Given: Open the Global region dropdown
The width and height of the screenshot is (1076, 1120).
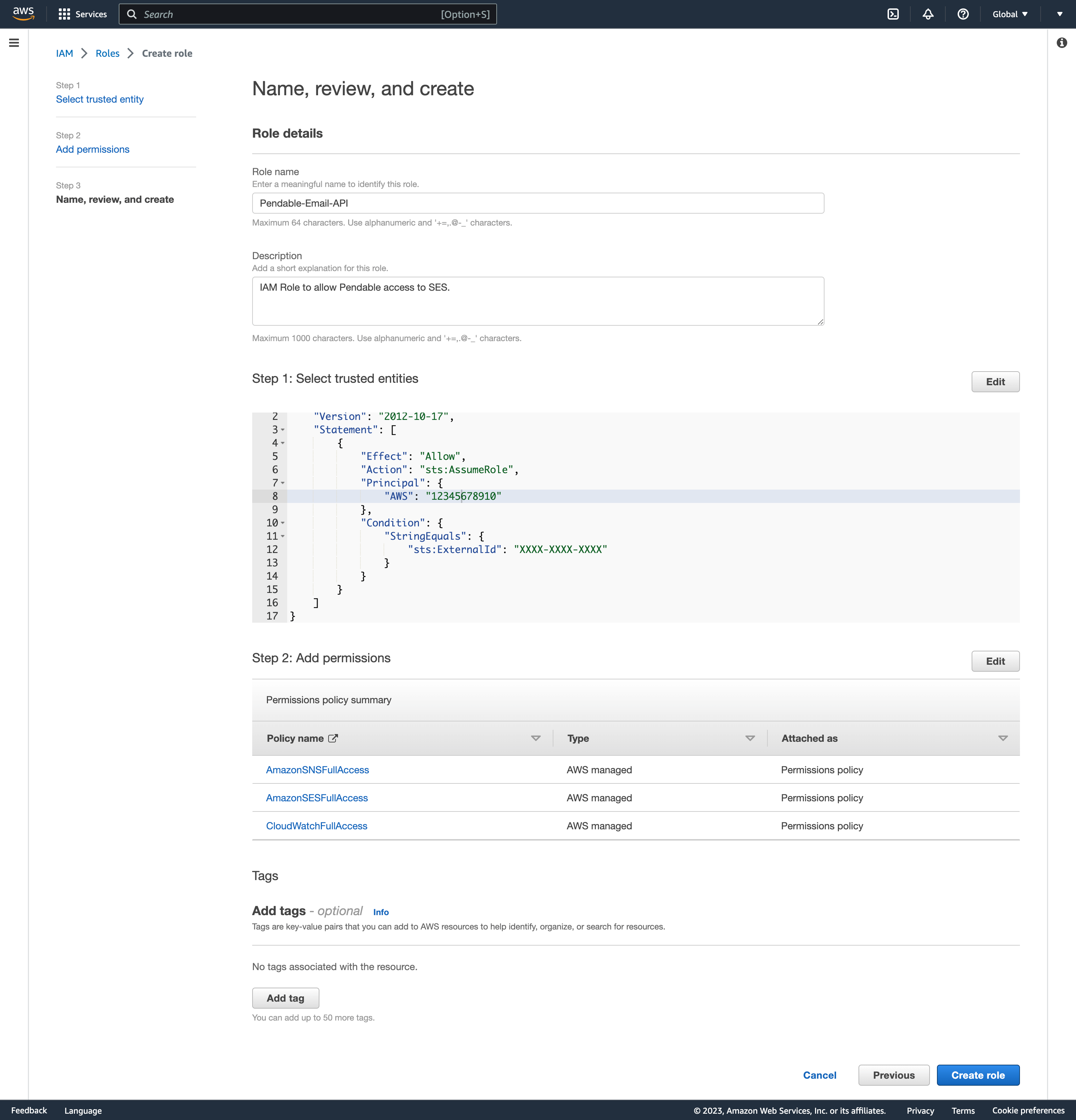Looking at the screenshot, I should coord(1010,14).
